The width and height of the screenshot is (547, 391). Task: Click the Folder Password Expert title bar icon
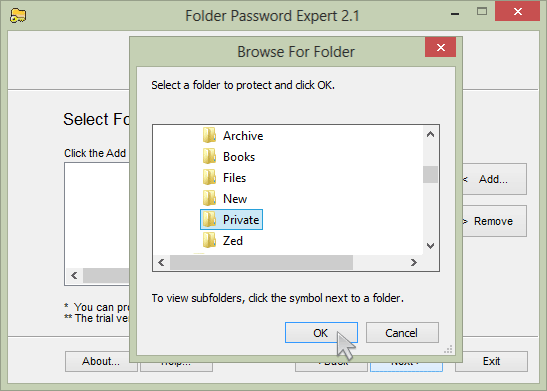point(18,16)
